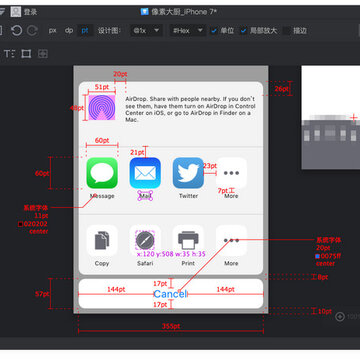Select the pt unit option
Viewport: 360px width, 360px height.
point(85,31)
